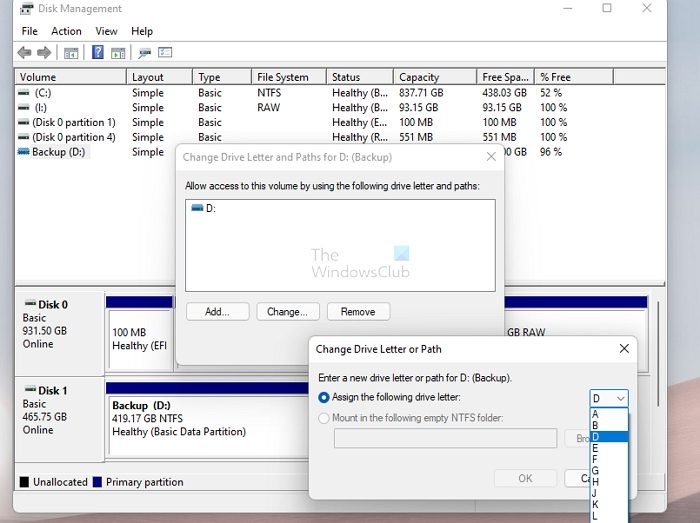
Task: Click the vertical scrollbar of the disk pane
Action: tap(658, 353)
